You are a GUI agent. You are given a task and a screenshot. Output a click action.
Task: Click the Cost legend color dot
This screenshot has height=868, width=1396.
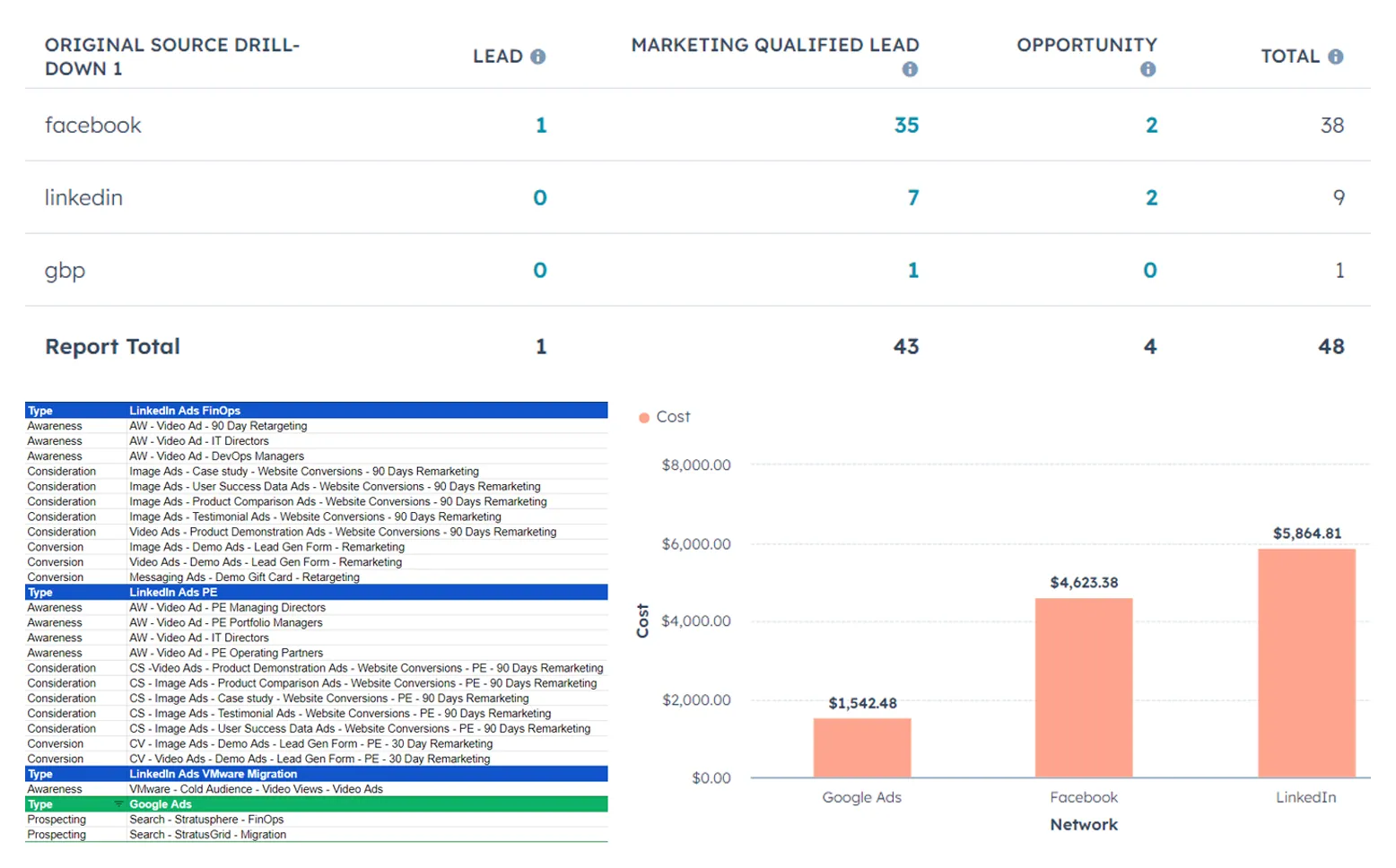coord(644,417)
